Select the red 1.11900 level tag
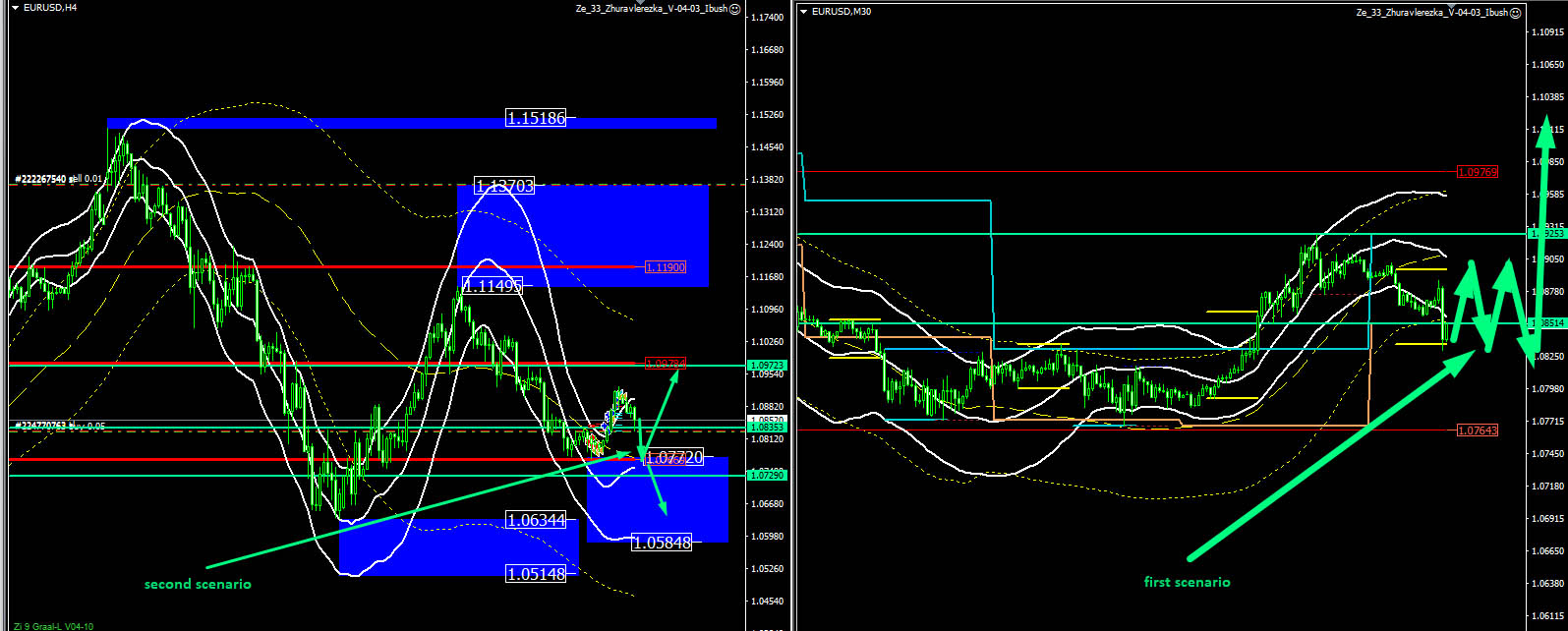This screenshot has height=631, width=1568. click(x=666, y=267)
